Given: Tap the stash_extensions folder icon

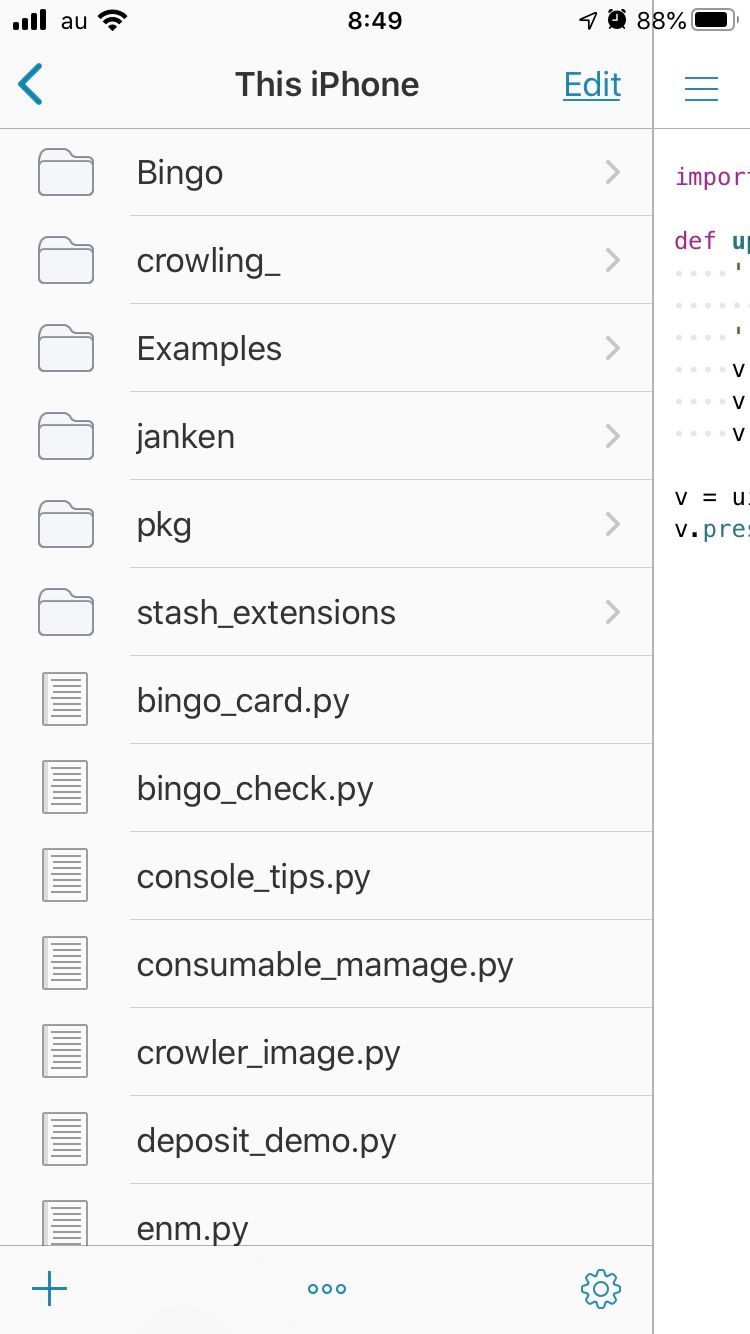Looking at the screenshot, I should click(x=66, y=612).
